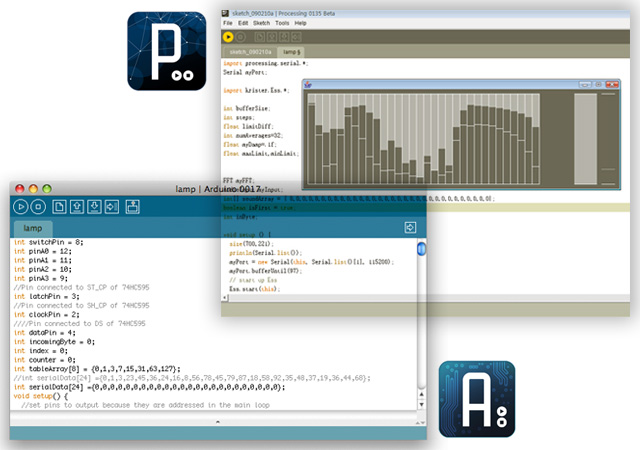Switch to the sketch_090210a tab
This screenshot has width=640, height=450.
click(x=251, y=50)
